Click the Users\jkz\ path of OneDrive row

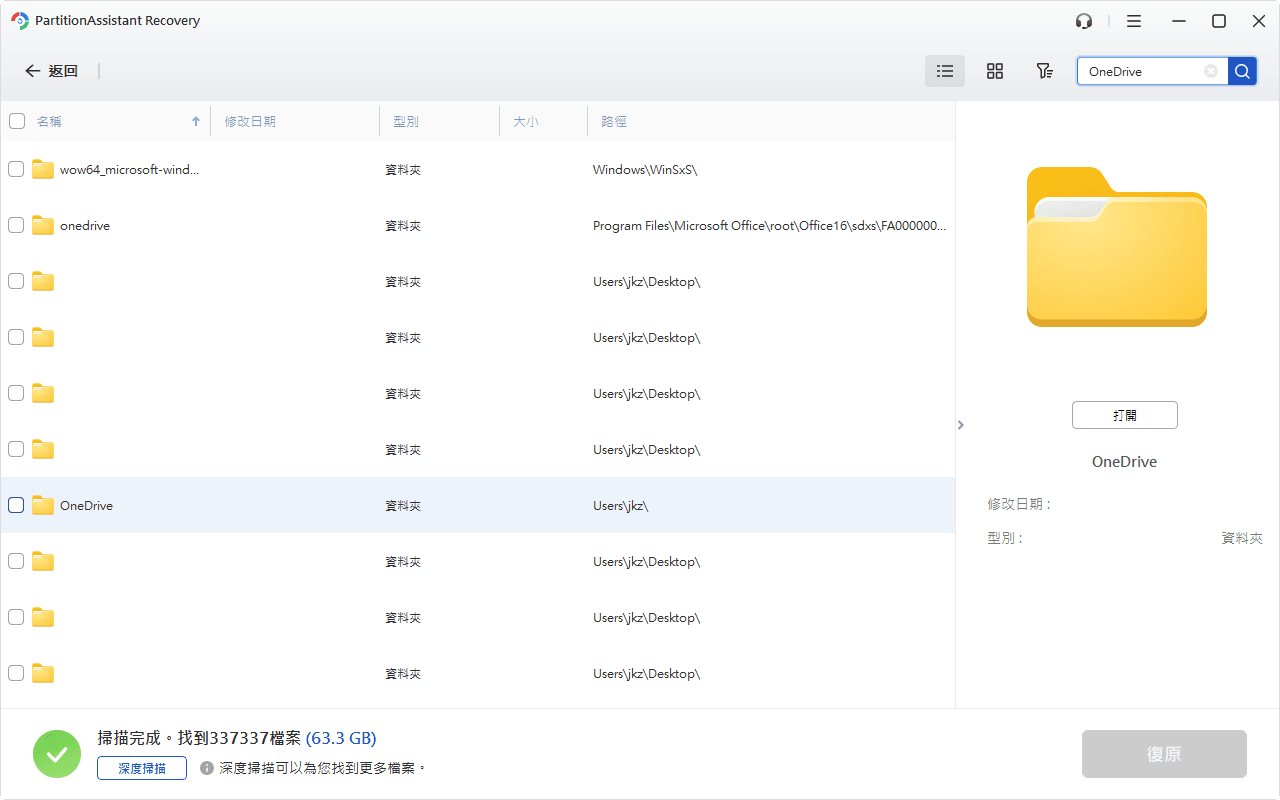tap(621, 506)
